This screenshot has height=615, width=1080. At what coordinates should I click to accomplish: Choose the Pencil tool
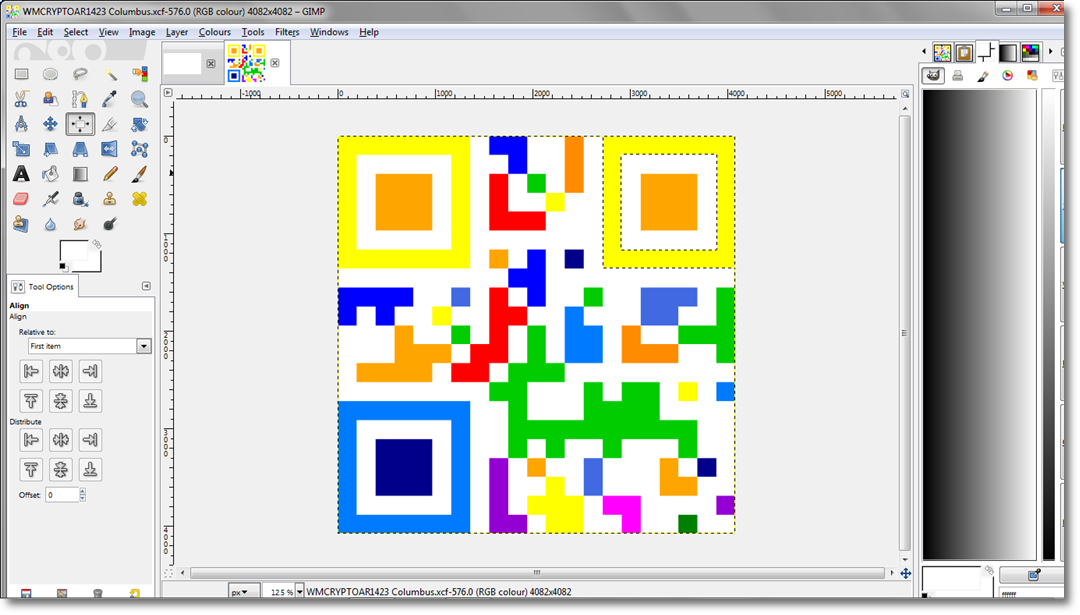(110, 174)
